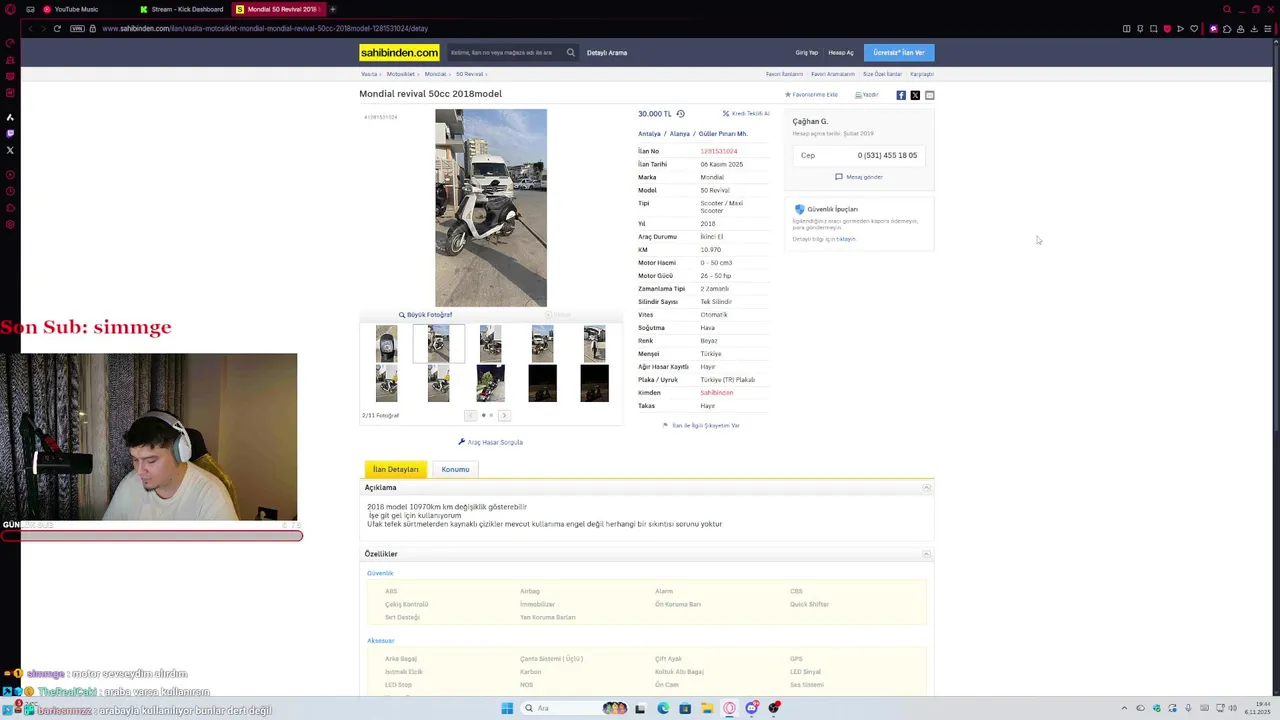Go to previous thumbnail page arrow
Viewport: 1280px width, 720px height.
(x=470, y=415)
